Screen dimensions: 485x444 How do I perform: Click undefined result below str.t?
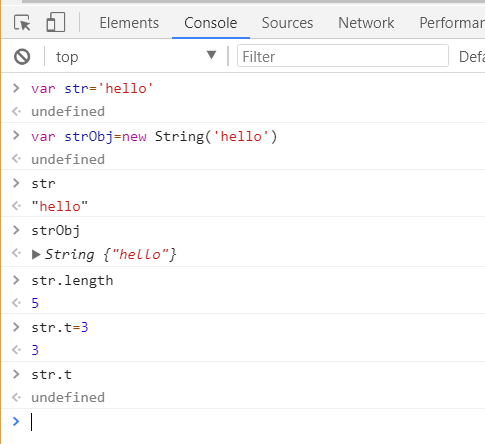coord(68,397)
